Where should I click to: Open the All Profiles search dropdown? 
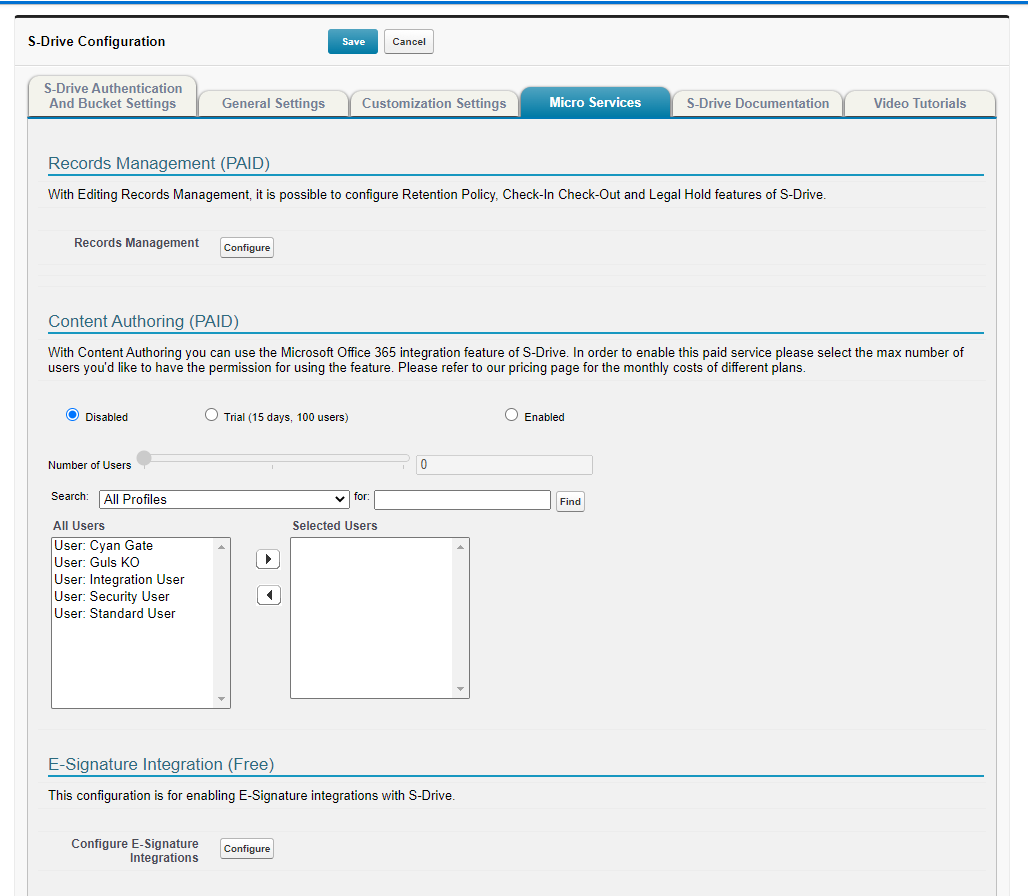pyautogui.click(x=224, y=499)
